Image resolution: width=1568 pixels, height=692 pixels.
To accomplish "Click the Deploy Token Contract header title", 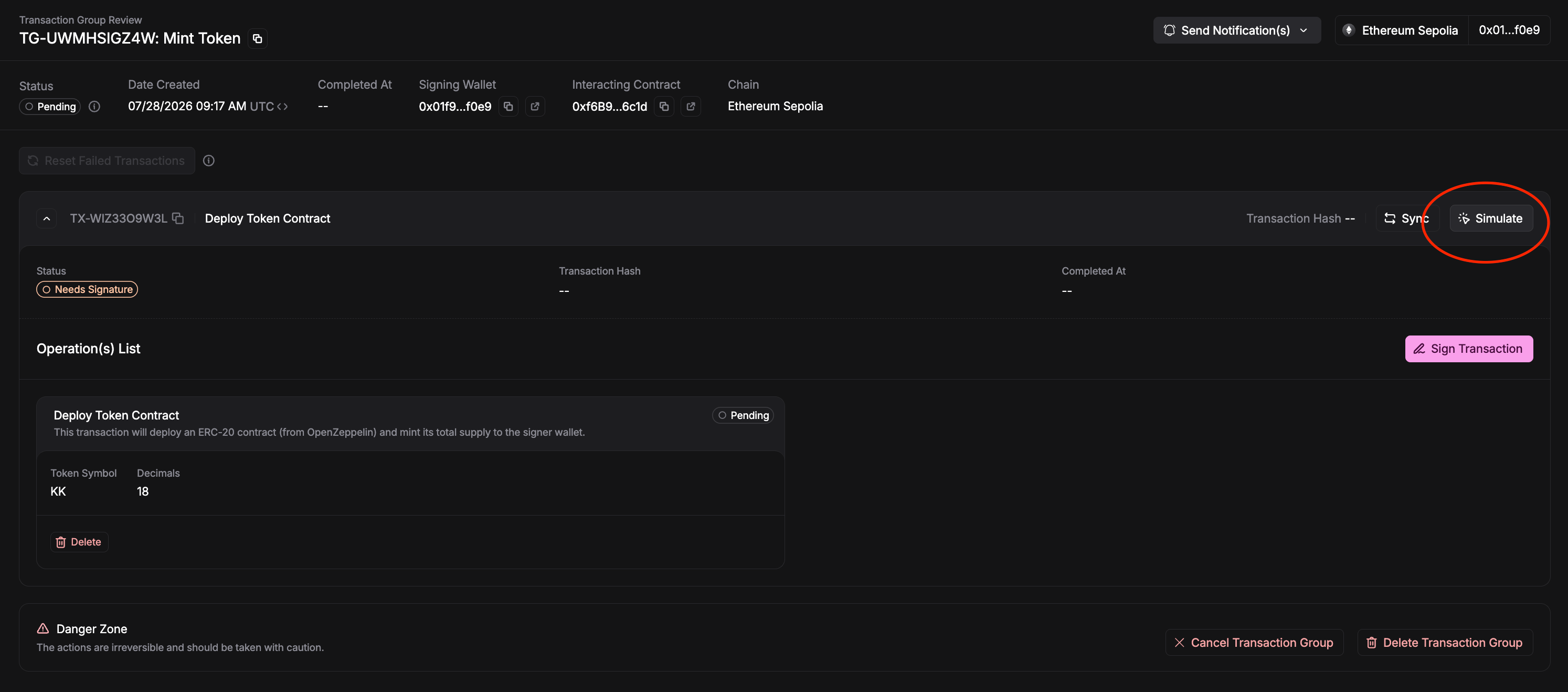I will [267, 219].
